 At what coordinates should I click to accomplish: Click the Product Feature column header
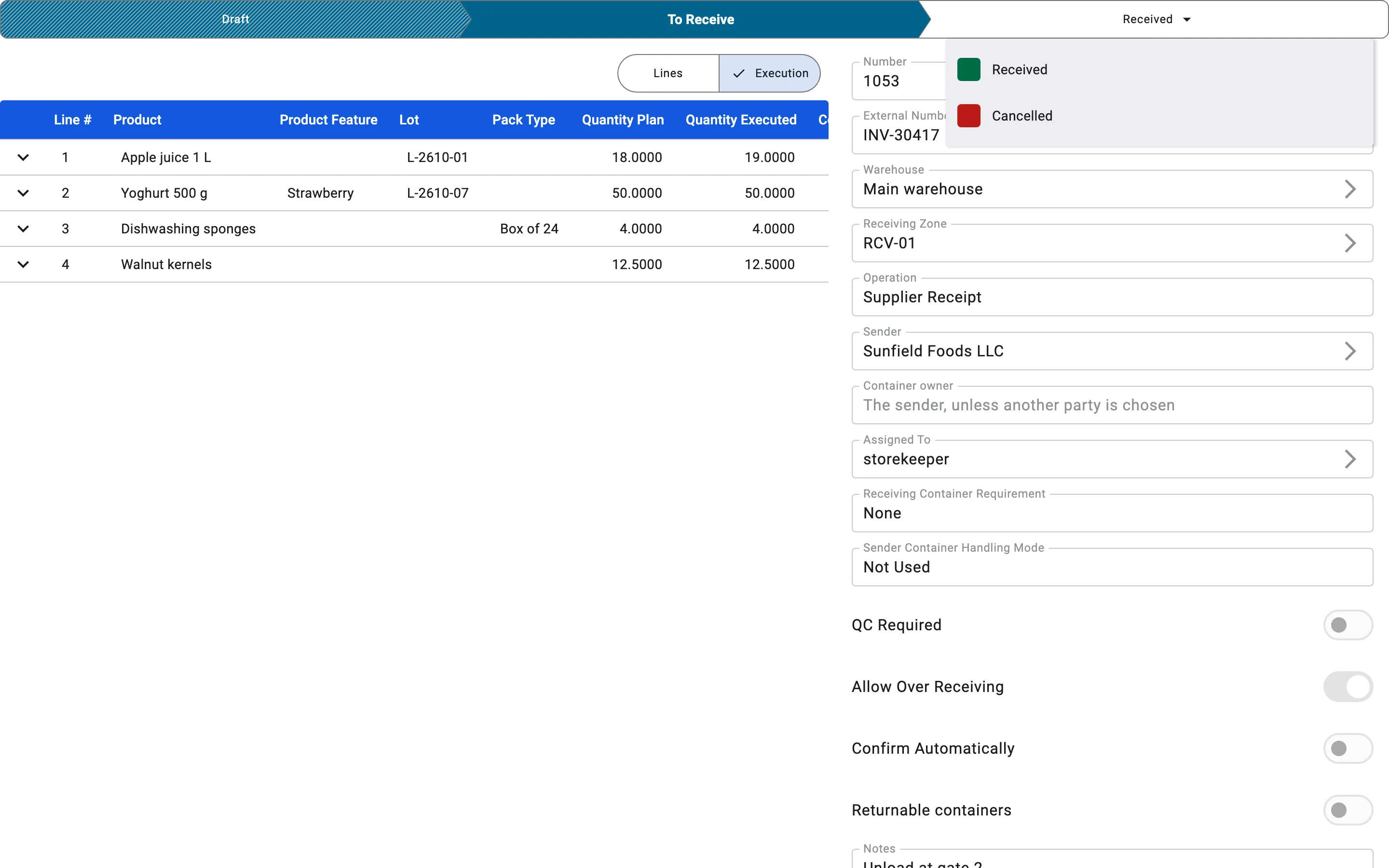click(328, 120)
